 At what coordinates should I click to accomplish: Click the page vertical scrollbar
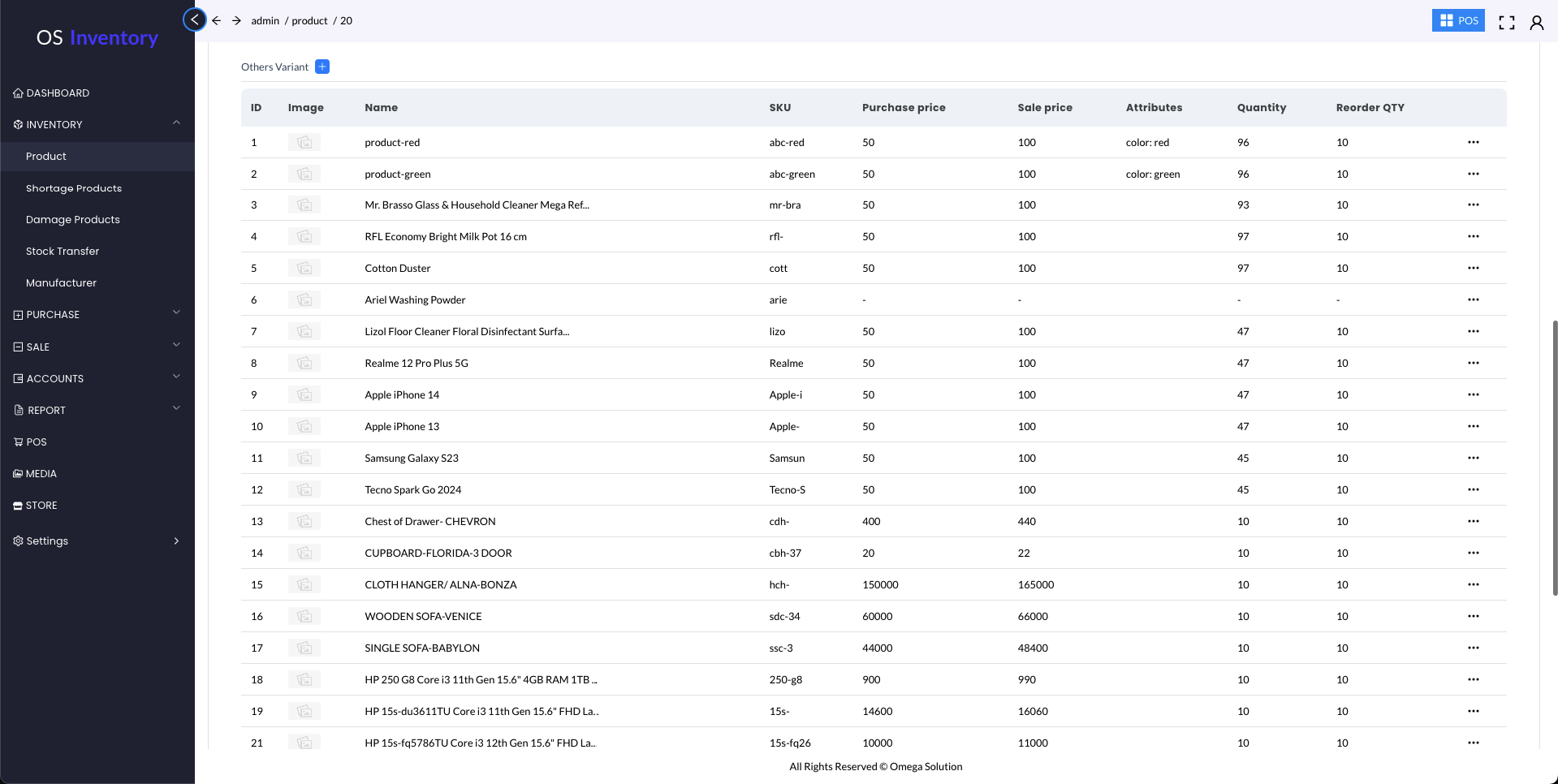coord(1554,454)
